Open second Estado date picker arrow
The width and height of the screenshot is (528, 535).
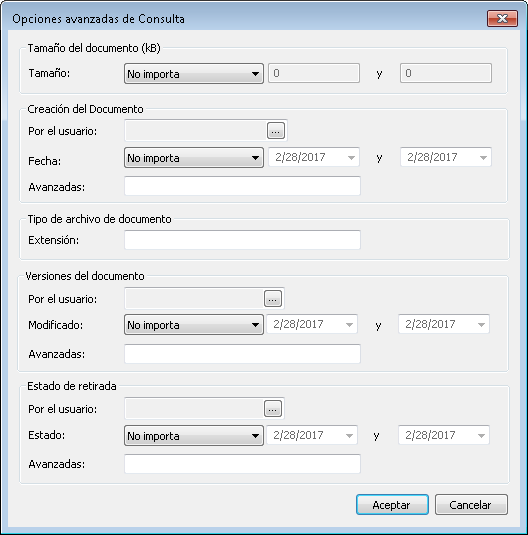point(481,435)
